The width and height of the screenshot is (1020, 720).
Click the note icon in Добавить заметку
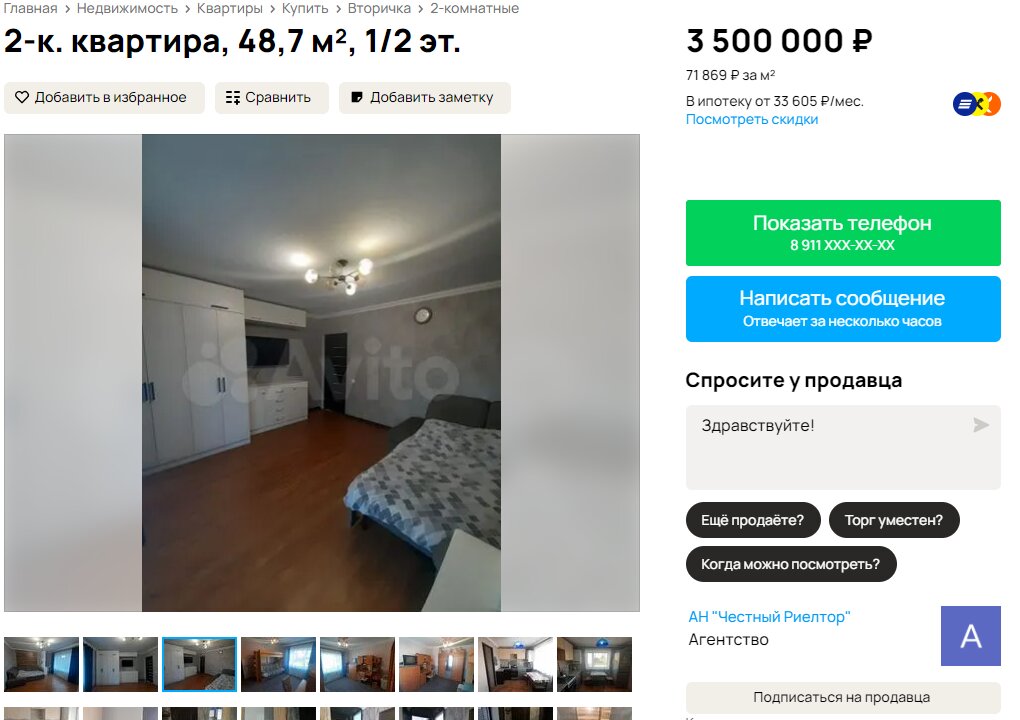(356, 98)
